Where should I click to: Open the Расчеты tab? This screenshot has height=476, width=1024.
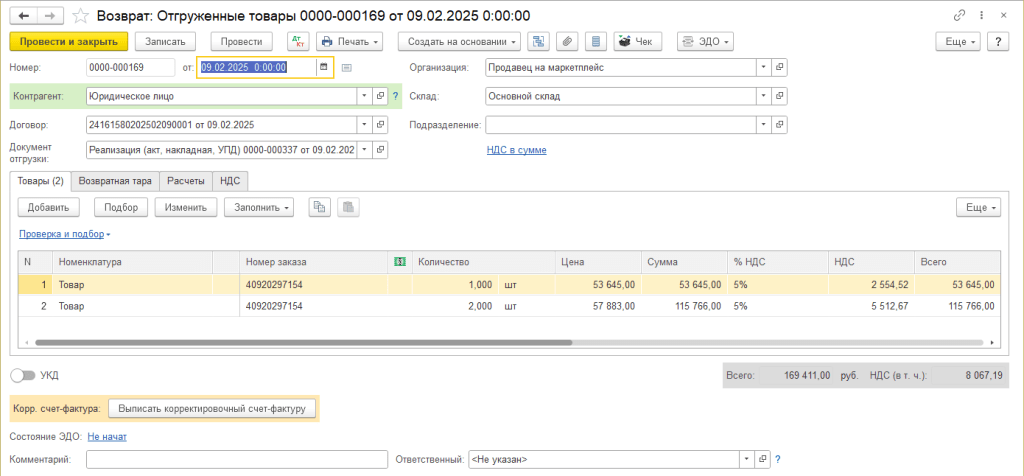tap(187, 181)
